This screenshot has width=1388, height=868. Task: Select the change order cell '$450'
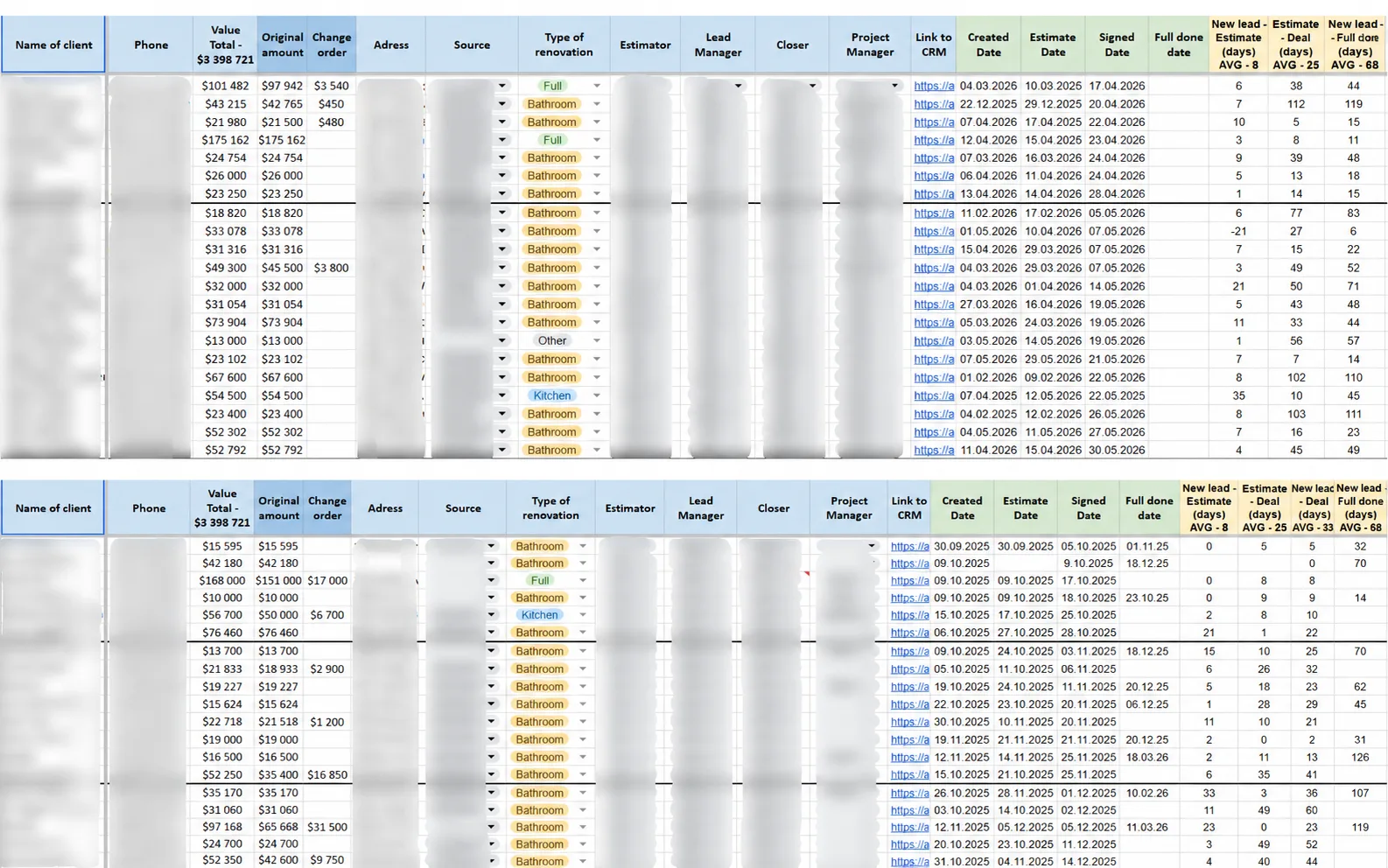331,104
